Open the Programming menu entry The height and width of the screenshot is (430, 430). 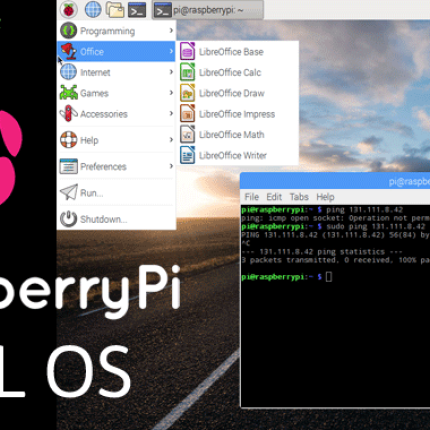tap(116, 31)
